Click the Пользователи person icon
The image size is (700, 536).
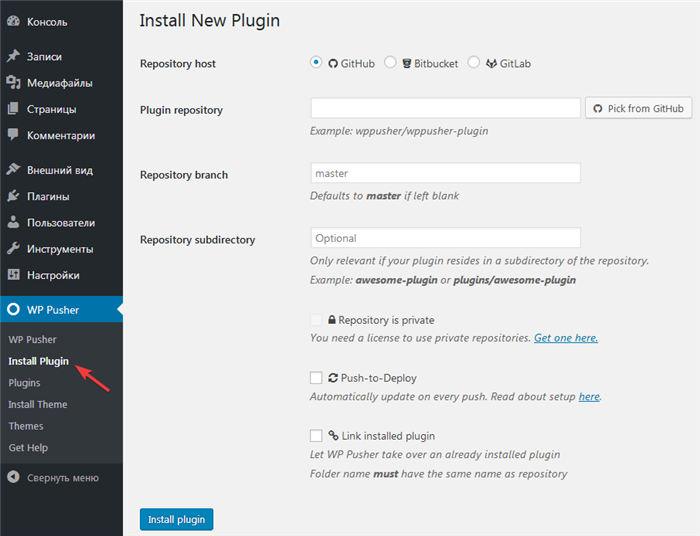[x=13, y=222]
